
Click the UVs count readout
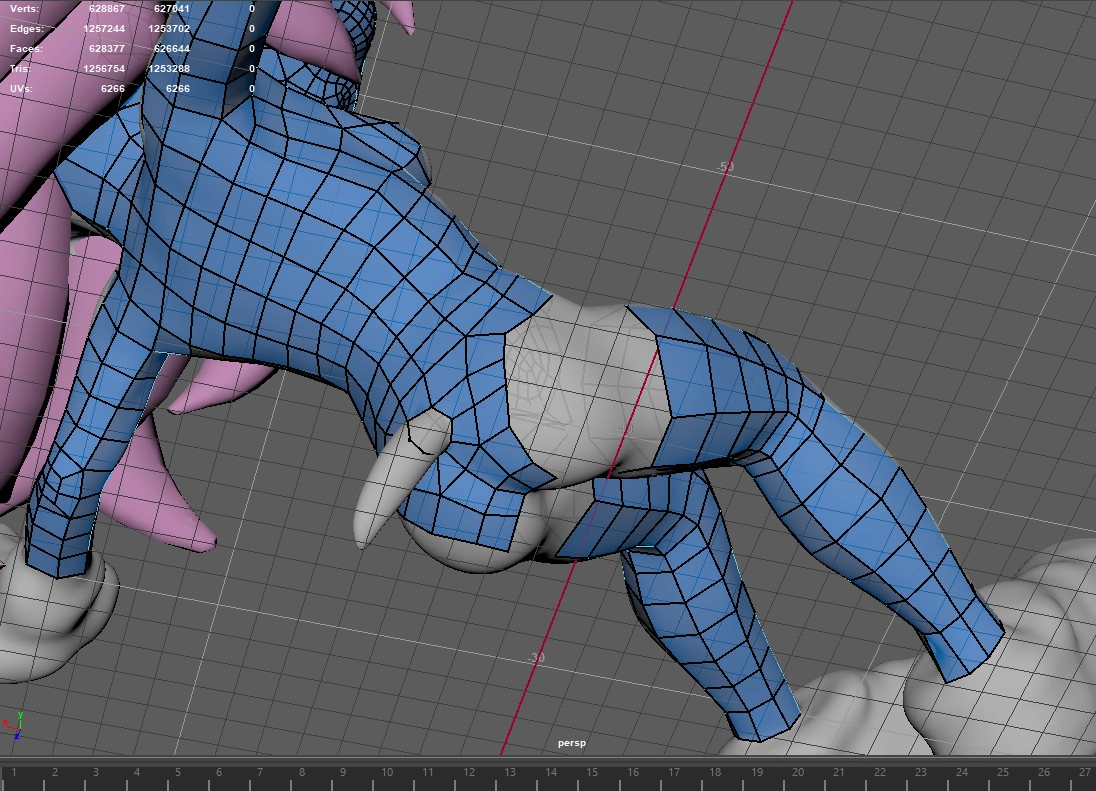point(112,89)
